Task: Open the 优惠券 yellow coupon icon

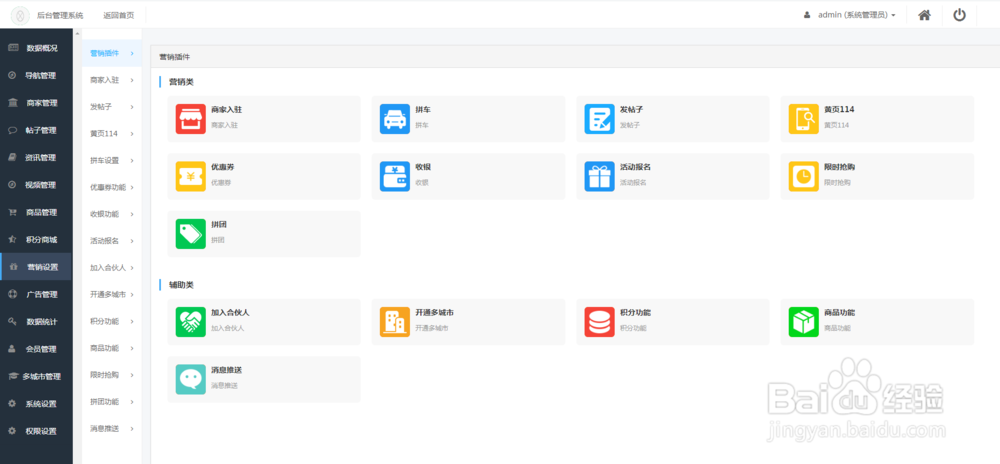Action: [191, 177]
